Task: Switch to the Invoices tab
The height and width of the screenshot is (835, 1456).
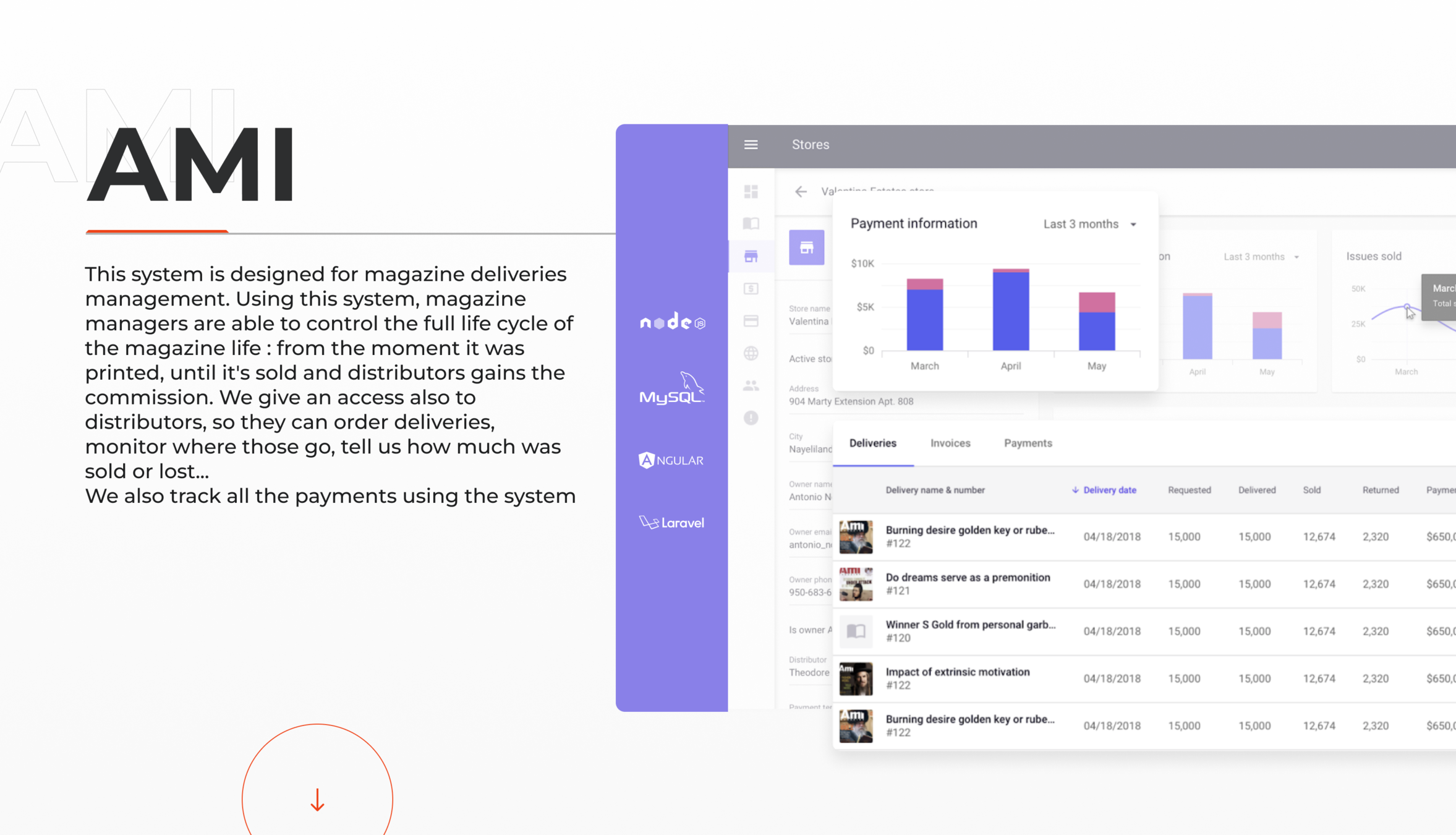Action: tap(950, 443)
